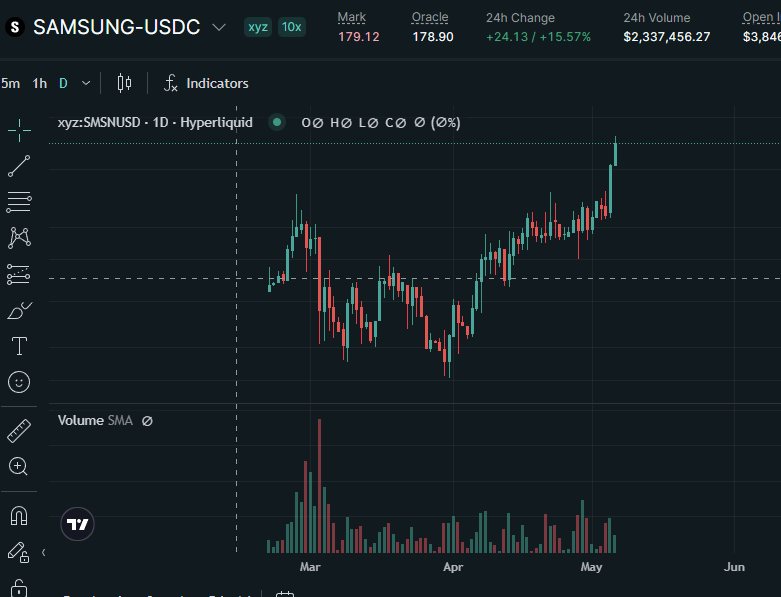Click the Mar label on time axis

(x=310, y=567)
